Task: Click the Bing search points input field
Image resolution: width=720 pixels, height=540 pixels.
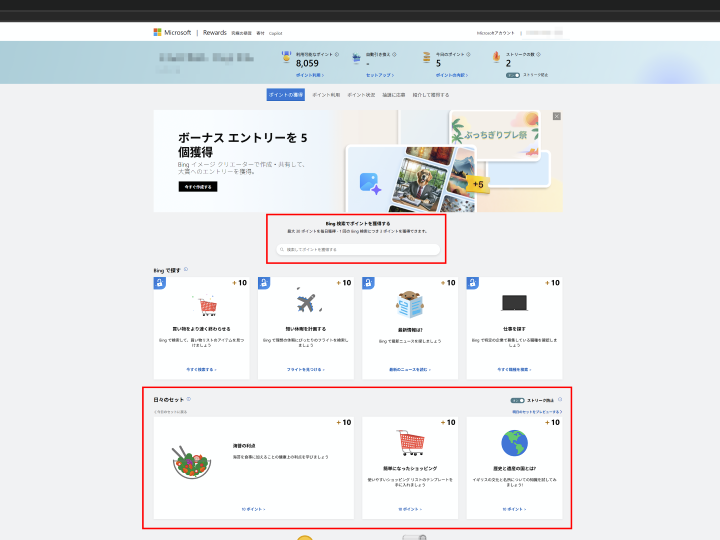Action: 358,249
